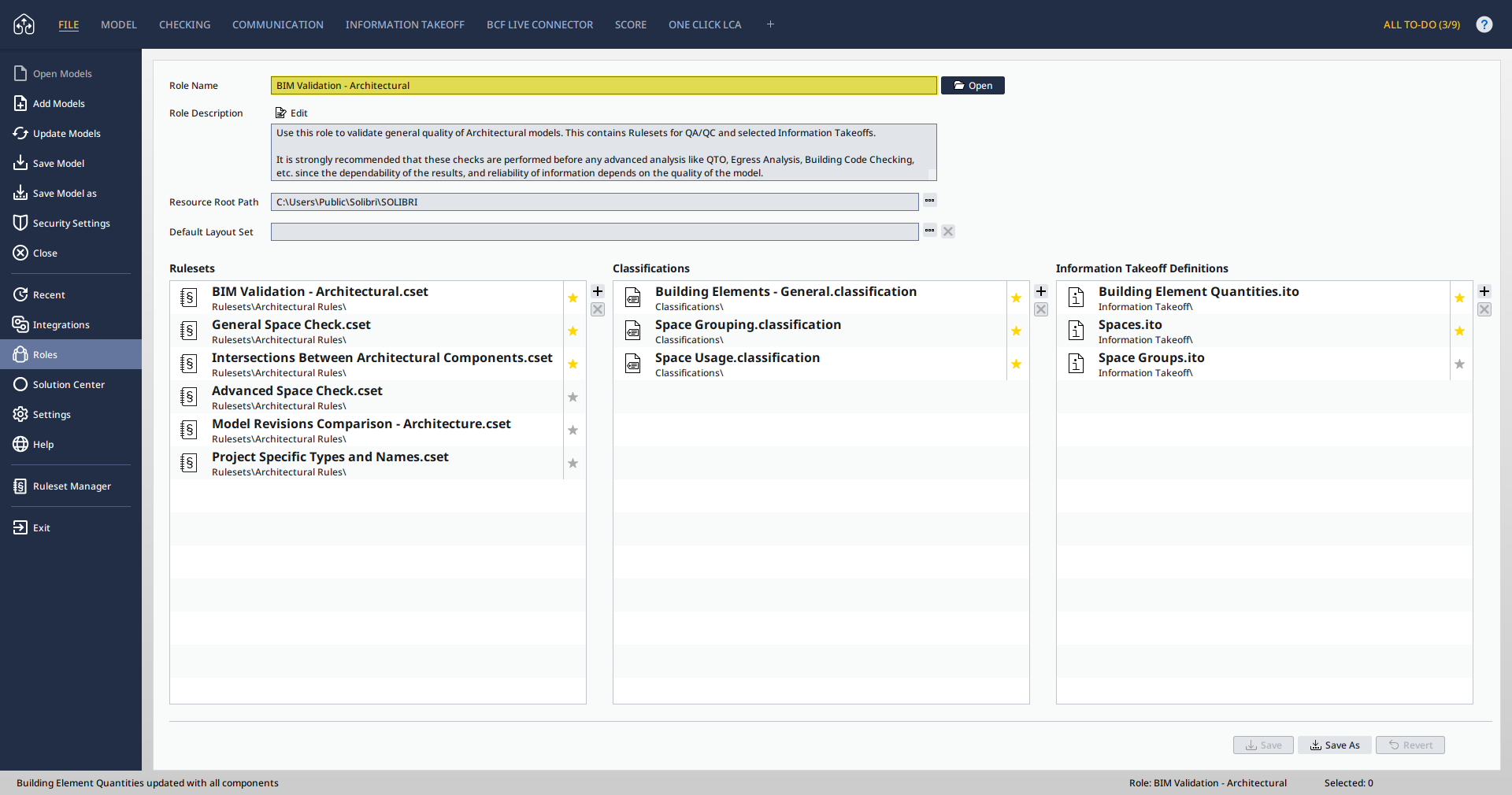1512x795 pixels.
Task: Switch to the SCORE tab
Action: pos(631,24)
